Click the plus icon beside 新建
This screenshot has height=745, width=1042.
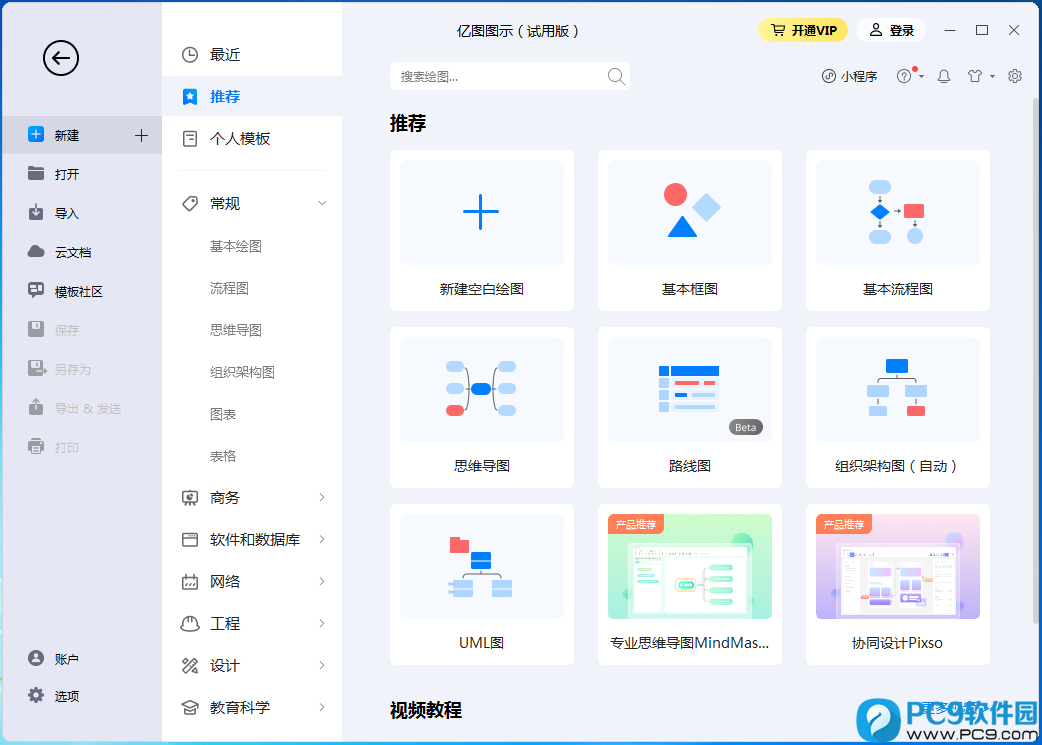click(141, 136)
